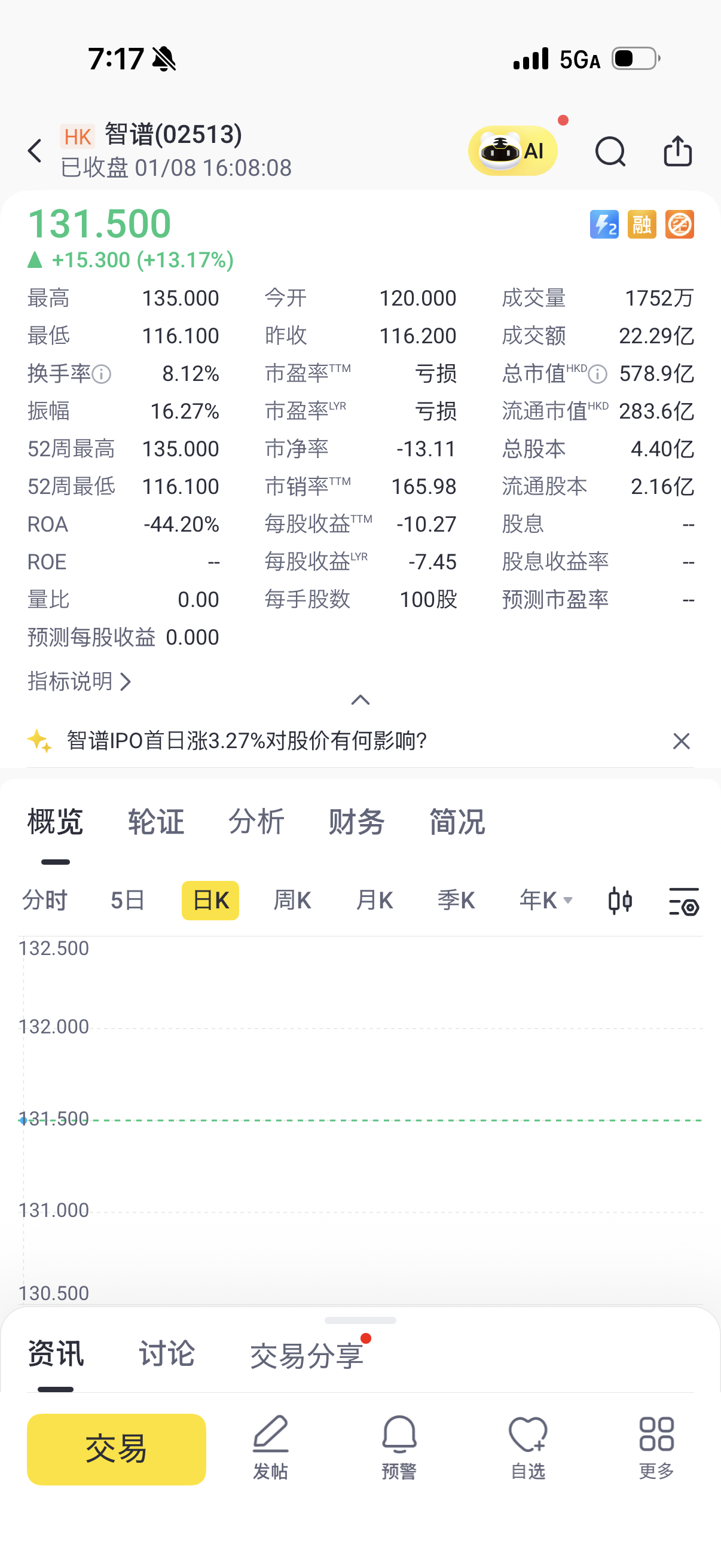Switch to the 财务 tab
This screenshot has height=1568, width=721.
(356, 822)
